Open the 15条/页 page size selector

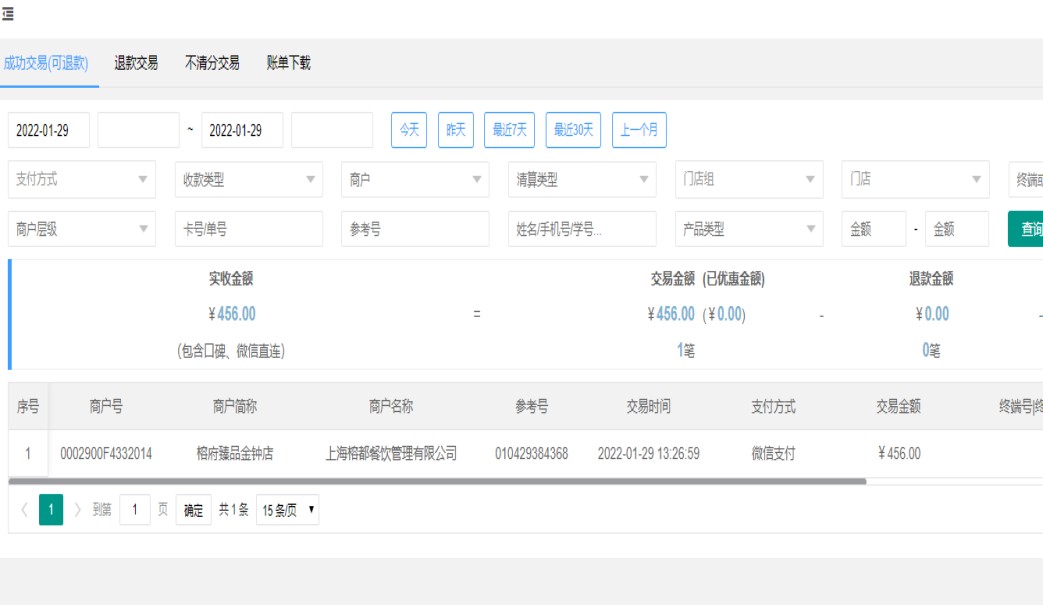[x=287, y=510]
